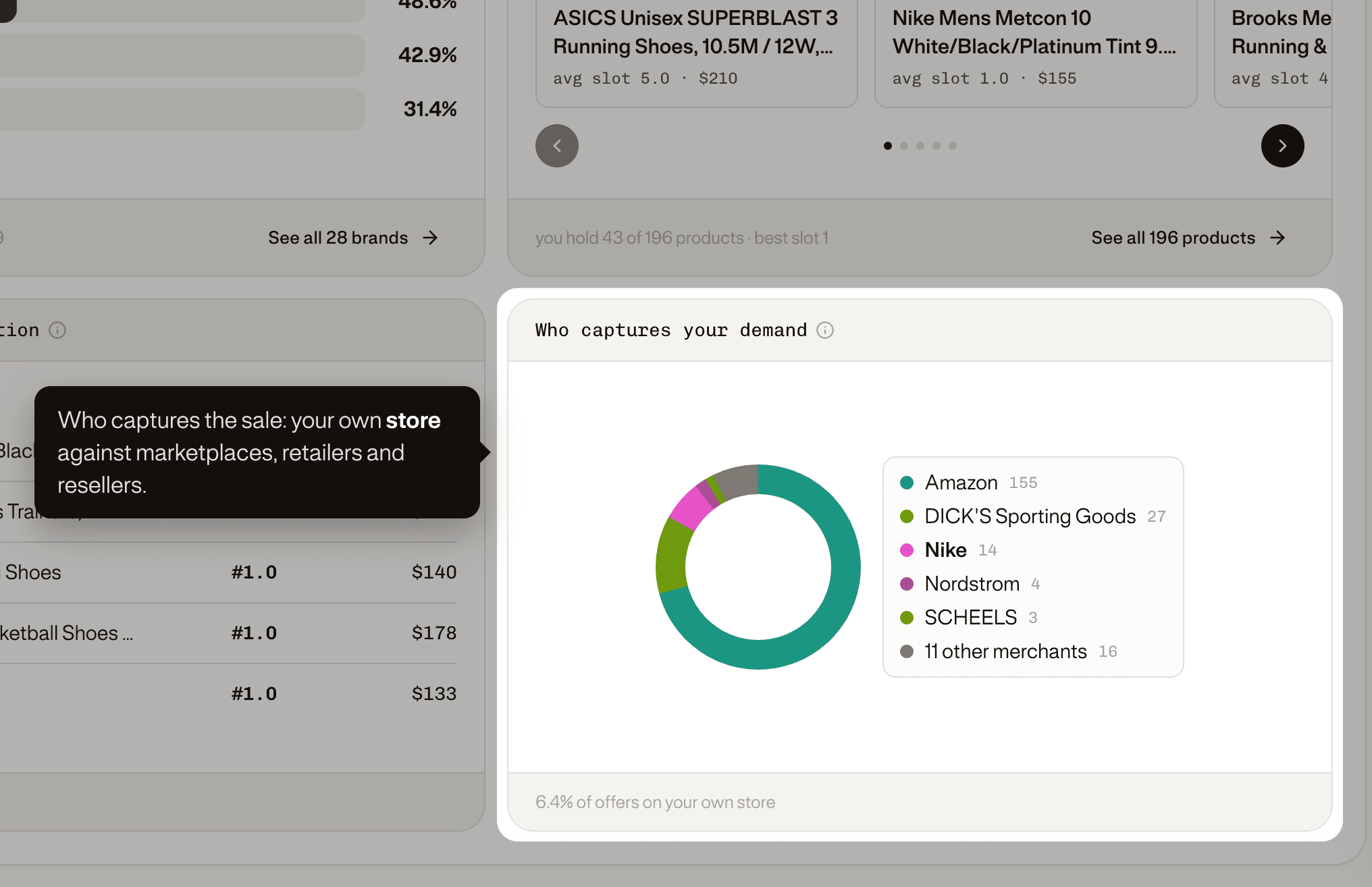Open the Brooks running shoes product card
Viewport: 1372px width, 887px height.
tap(1273, 53)
